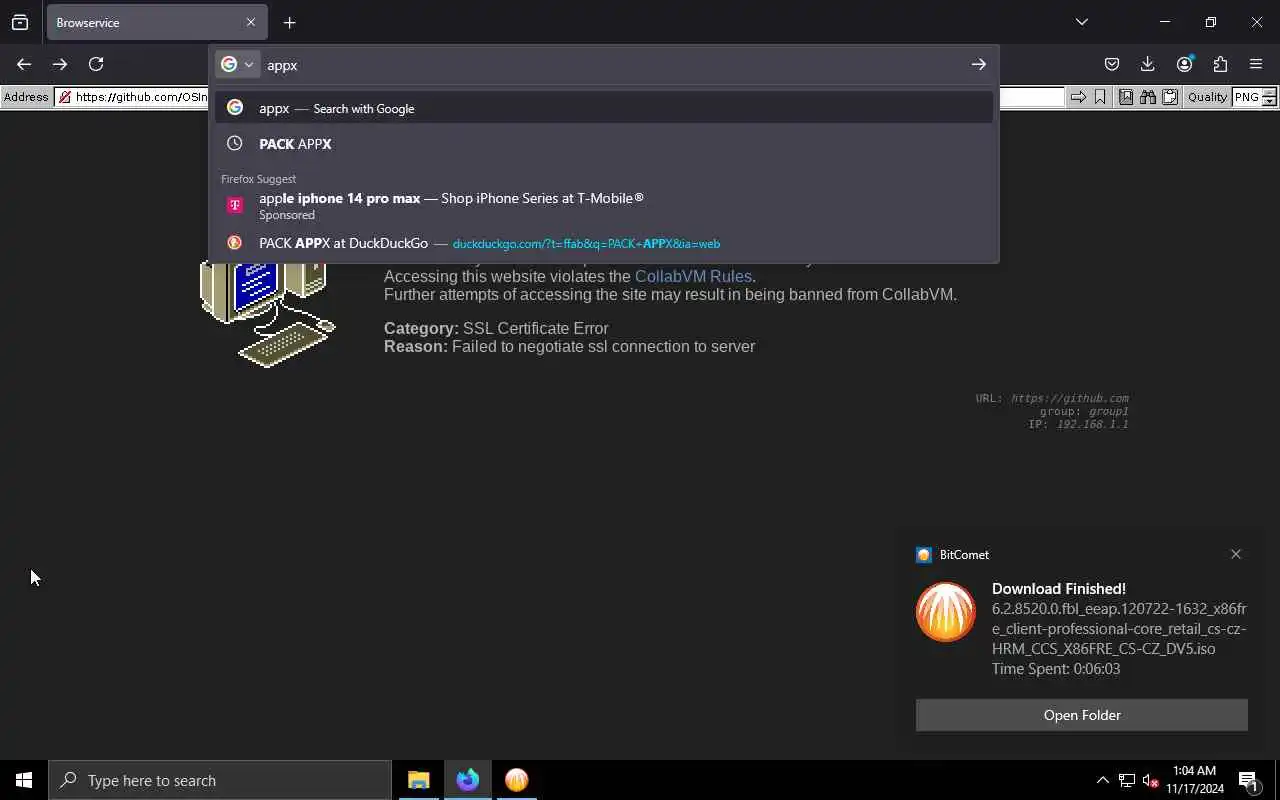This screenshot has width=1280, height=800.
Task: Increase Browservice quality with up stepper
Action: (1270, 92)
